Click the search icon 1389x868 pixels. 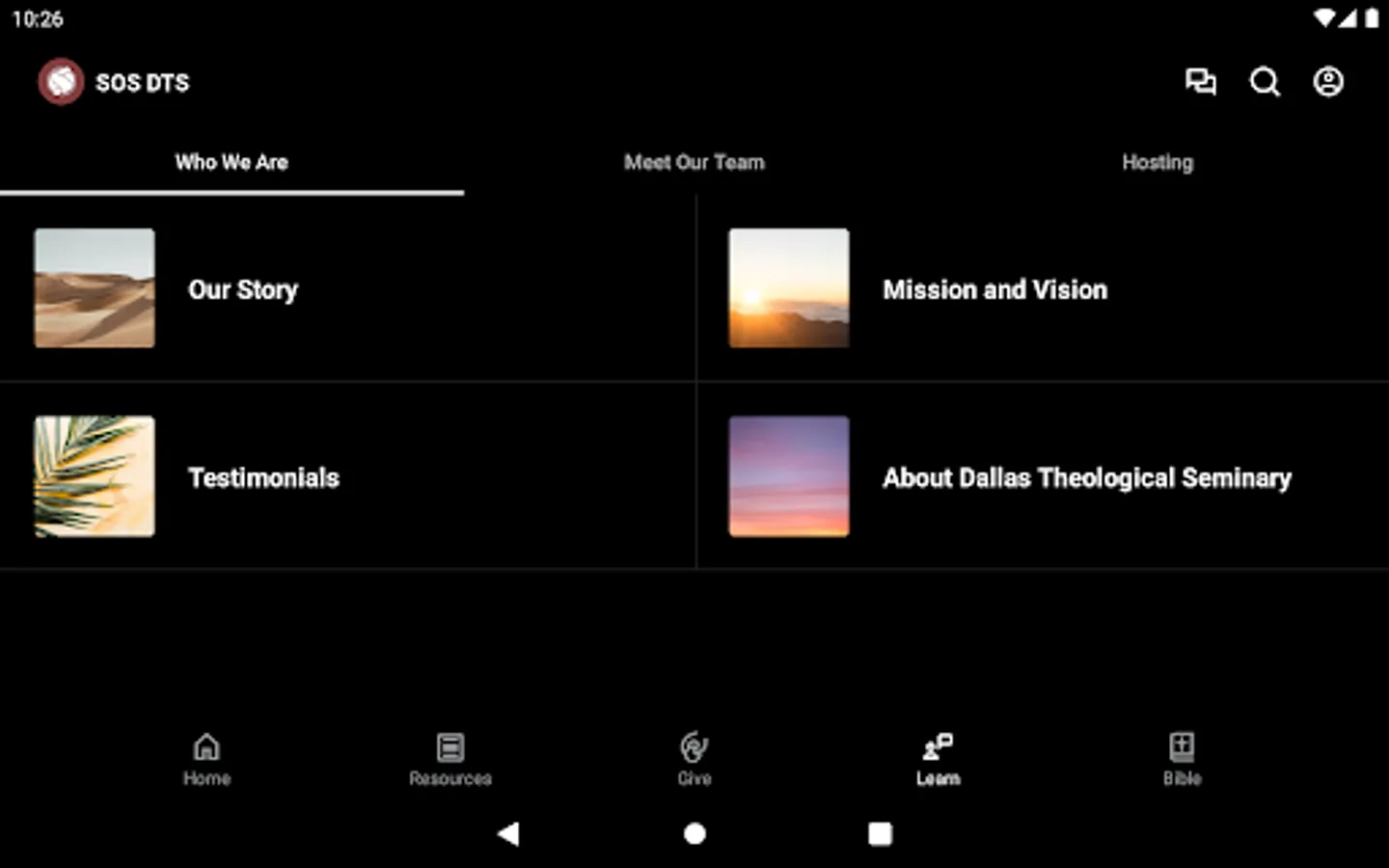point(1265,82)
